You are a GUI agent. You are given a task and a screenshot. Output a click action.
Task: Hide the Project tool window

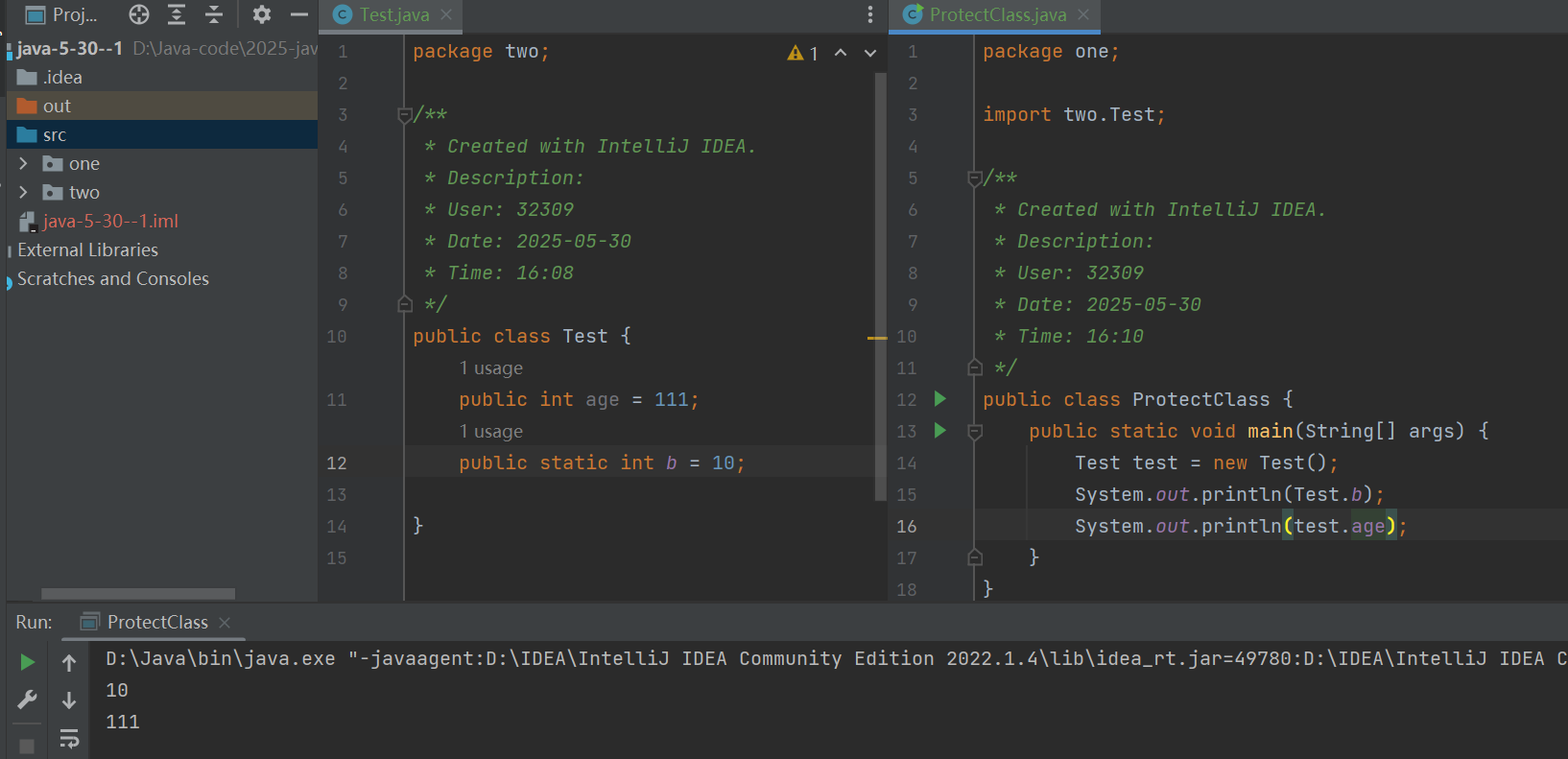pos(298,14)
